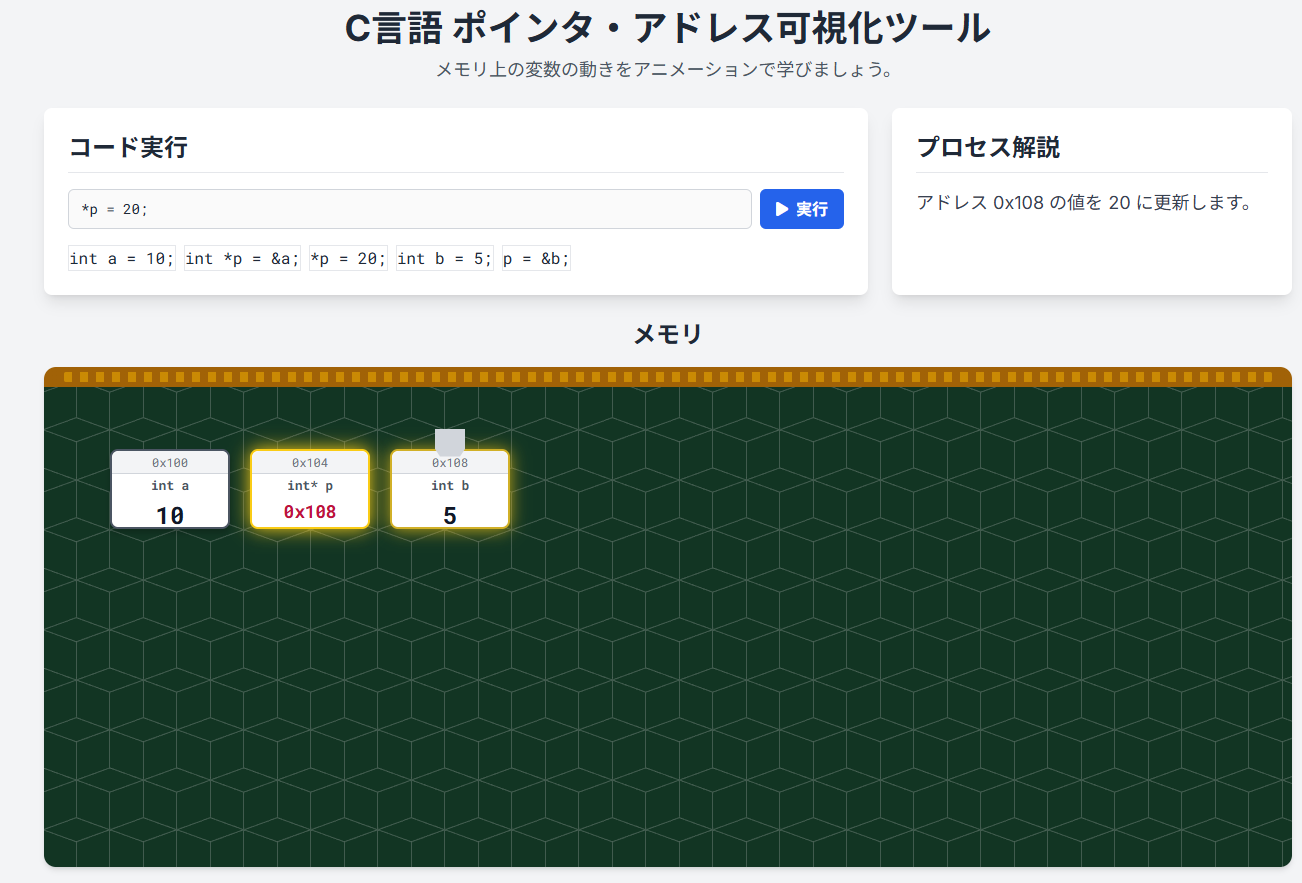Click the 実行 run button
The width and height of the screenshot is (1302, 883).
click(802, 209)
